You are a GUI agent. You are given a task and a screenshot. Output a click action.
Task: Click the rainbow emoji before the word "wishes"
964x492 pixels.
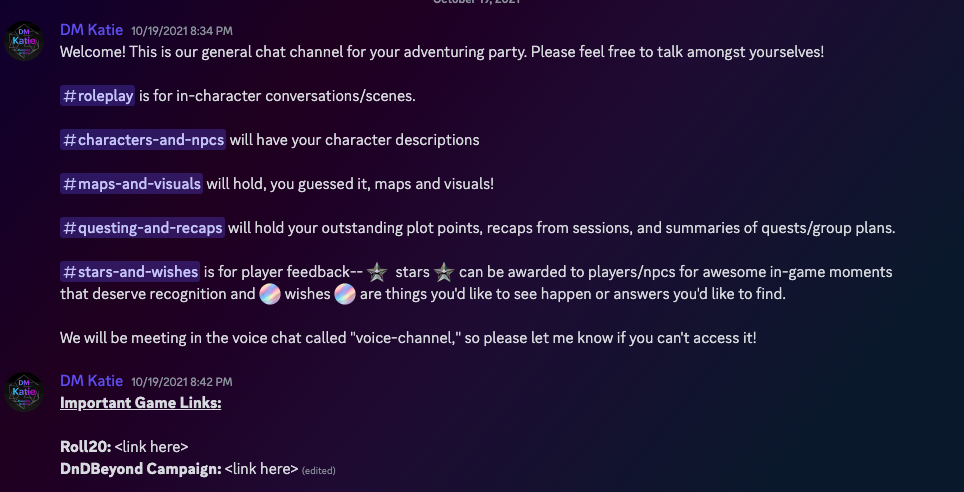(x=269, y=295)
